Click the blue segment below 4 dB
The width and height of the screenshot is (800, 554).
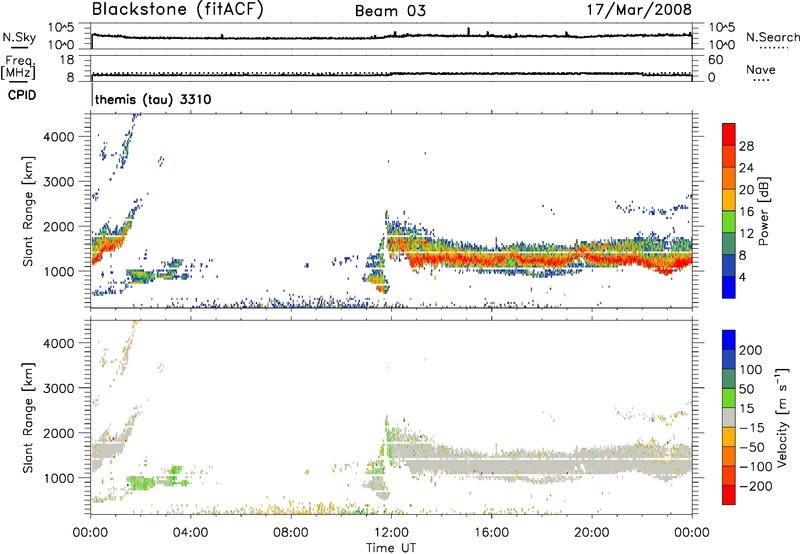coord(729,287)
